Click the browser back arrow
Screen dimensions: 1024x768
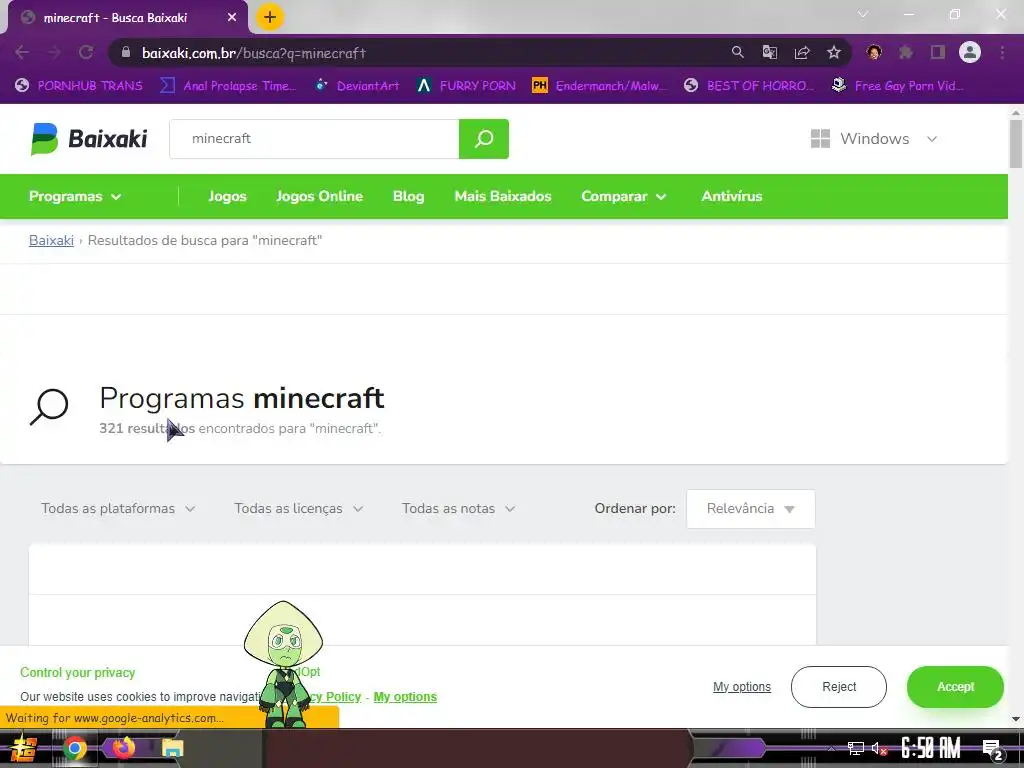(22, 52)
